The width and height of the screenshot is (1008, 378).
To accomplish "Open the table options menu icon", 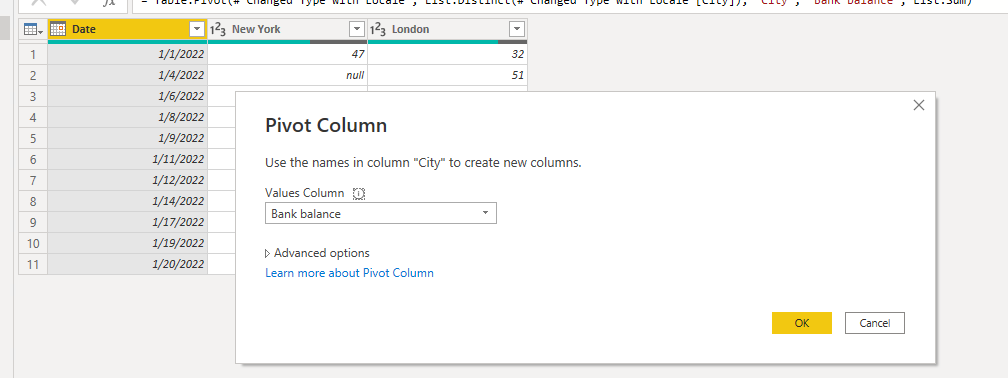I will pos(33,30).
